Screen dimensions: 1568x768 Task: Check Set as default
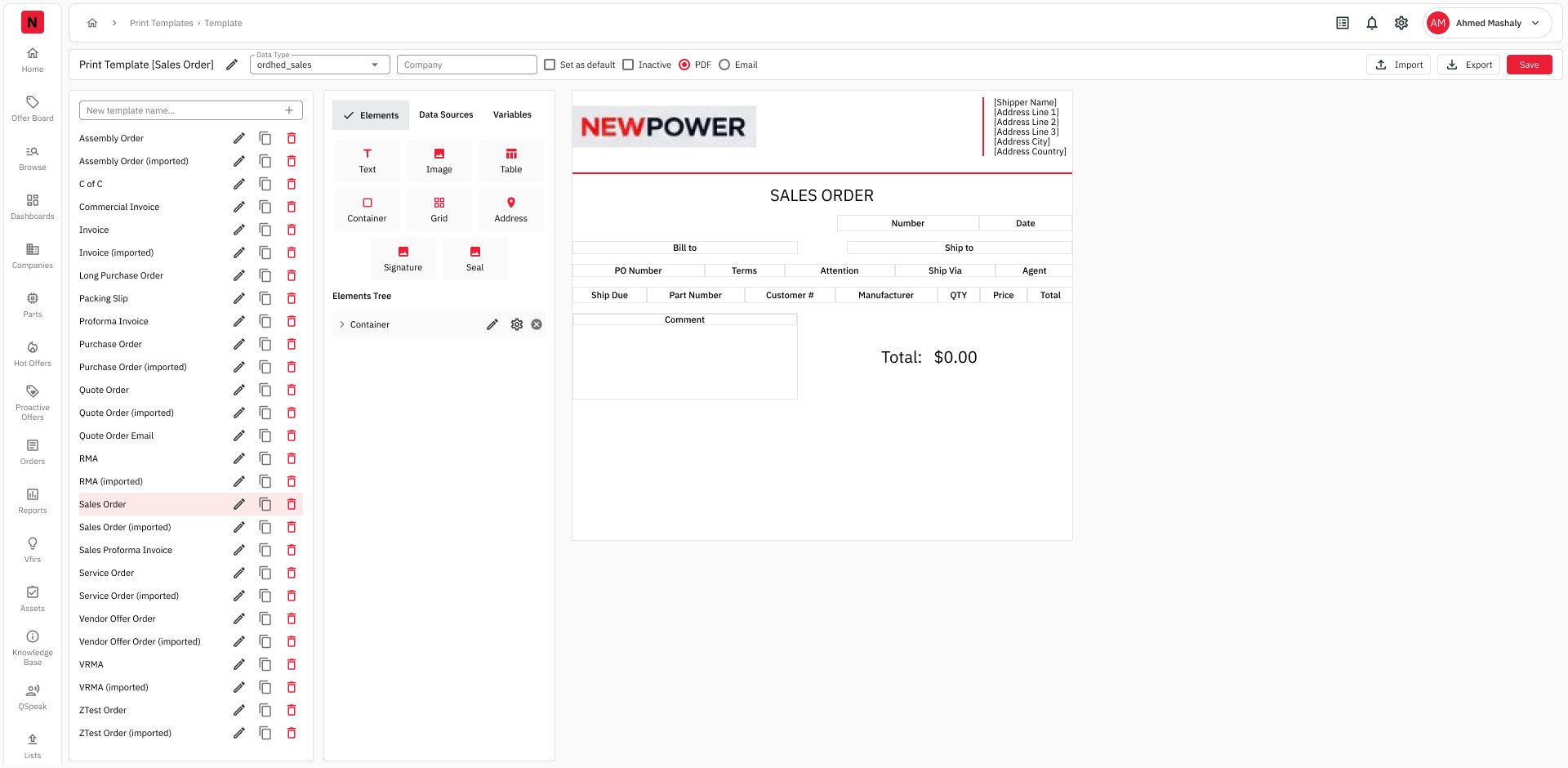click(x=550, y=65)
